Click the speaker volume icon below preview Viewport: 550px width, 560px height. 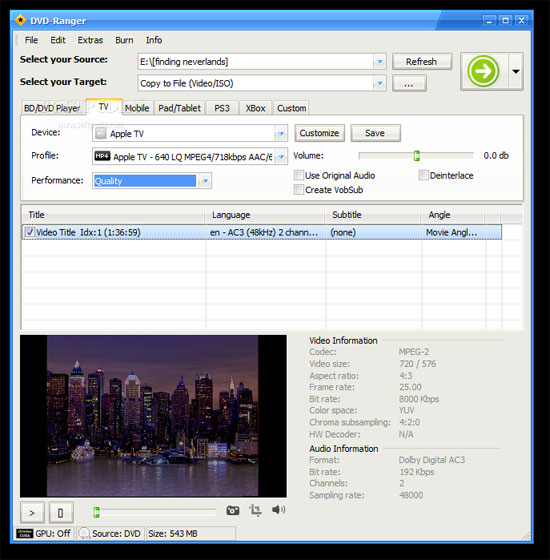coord(278,510)
